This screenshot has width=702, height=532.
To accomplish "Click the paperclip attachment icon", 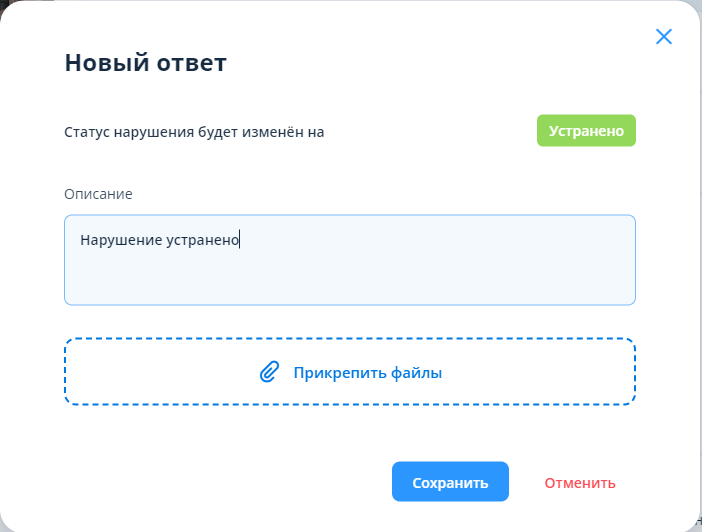I will coord(268,372).
